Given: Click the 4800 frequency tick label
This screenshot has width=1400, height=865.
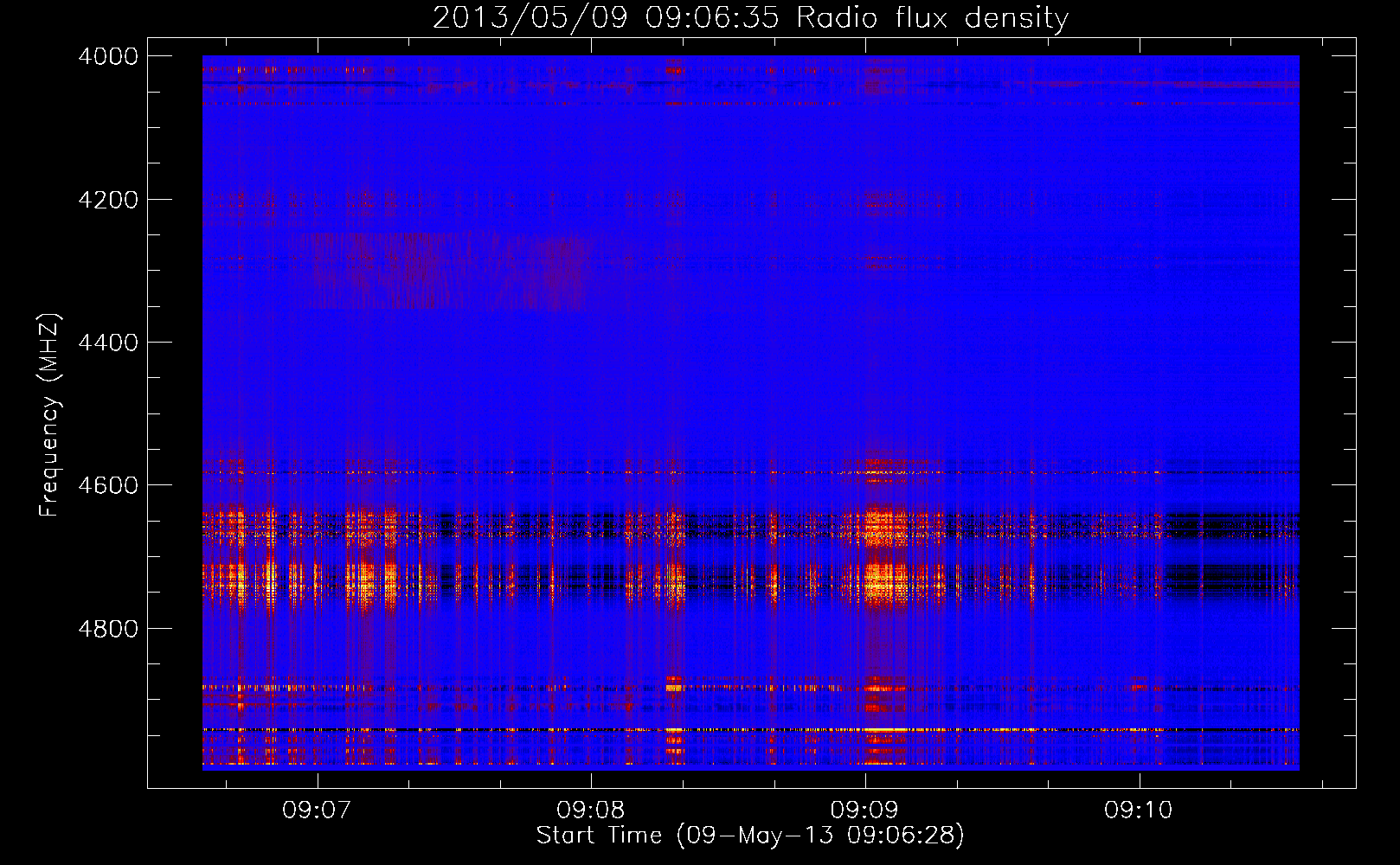Looking at the screenshot, I should click(108, 629).
